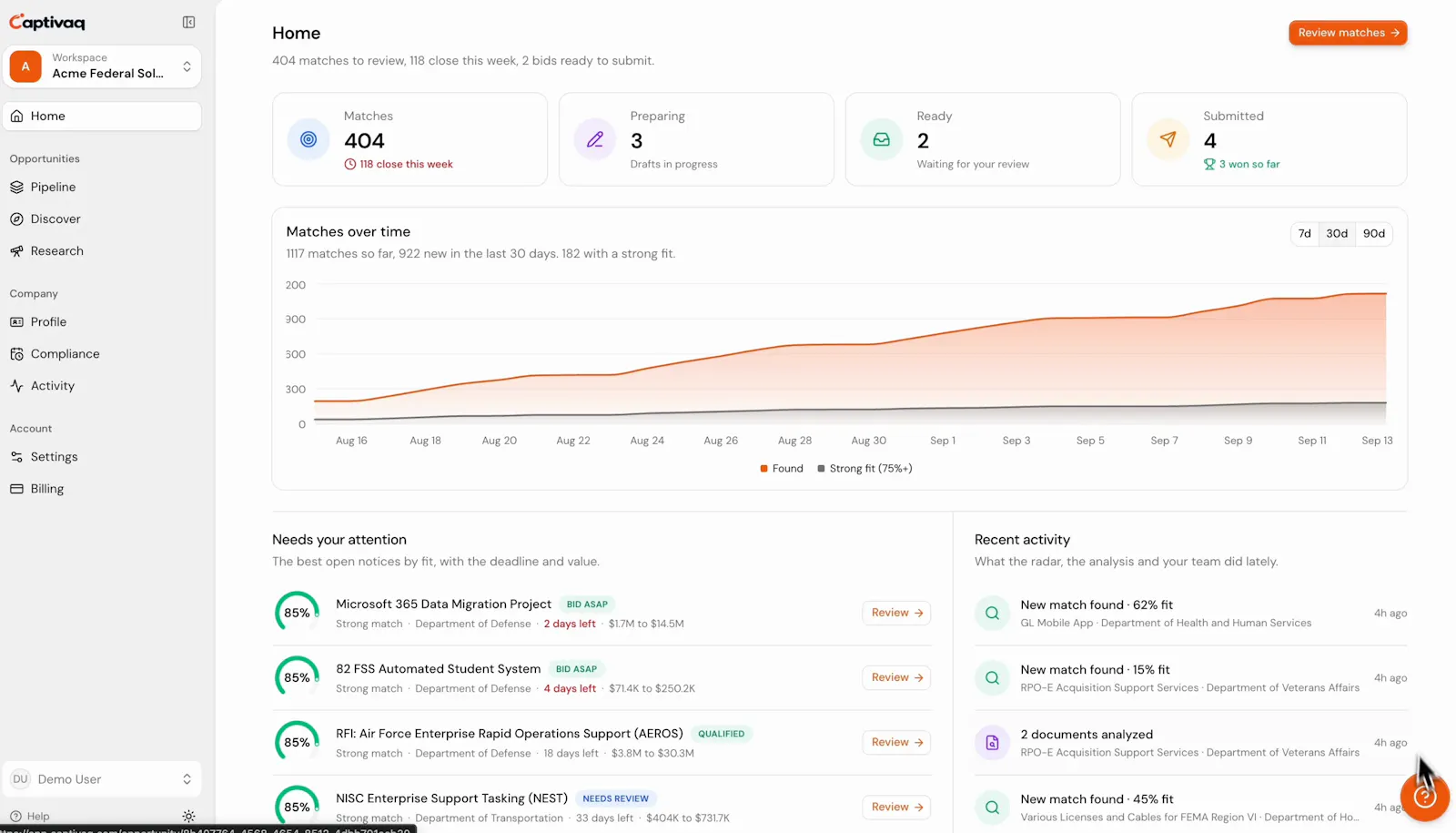Review the 82 FSS Automated Student System
Screen dimensions: 1456x833
point(896,677)
